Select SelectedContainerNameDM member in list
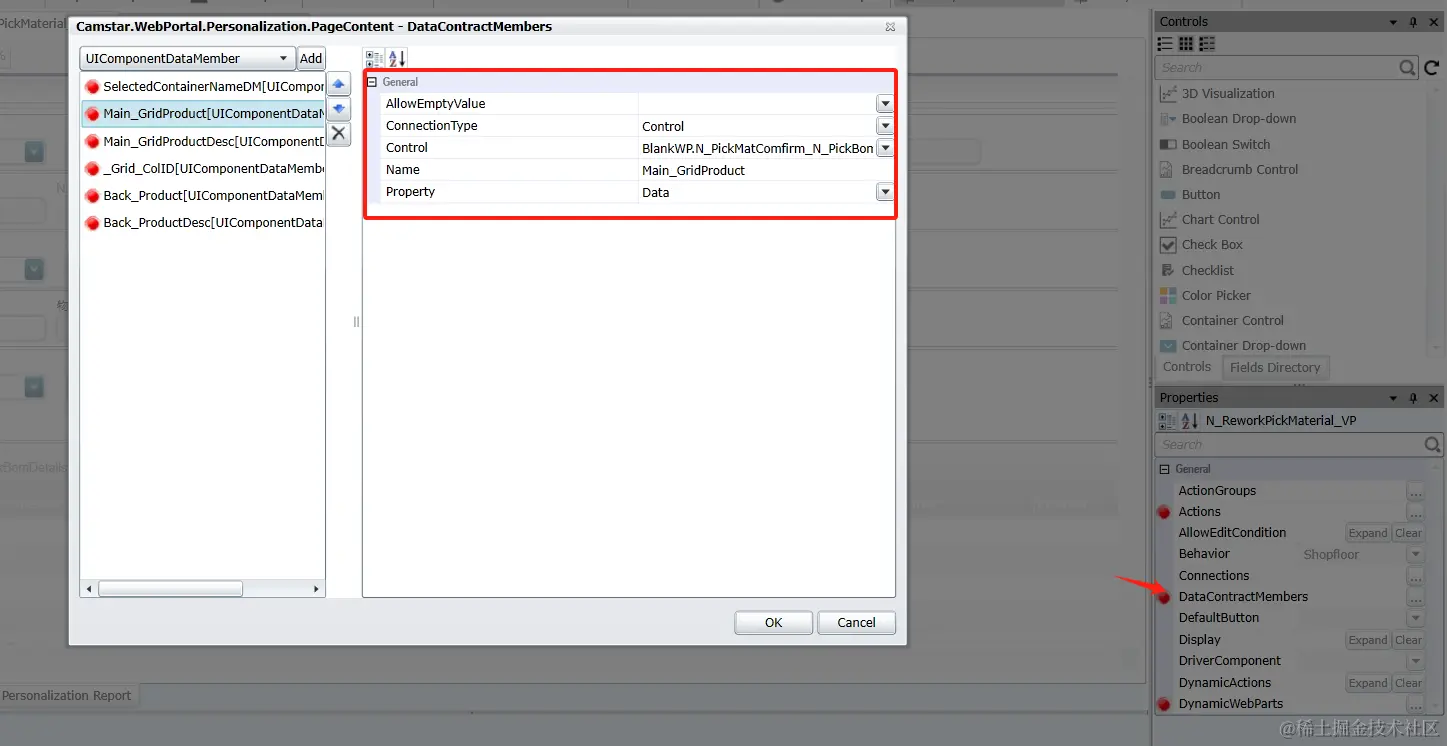The width and height of the screenshot is (1447, 746). pyautogui.click(x=203, y=87)
